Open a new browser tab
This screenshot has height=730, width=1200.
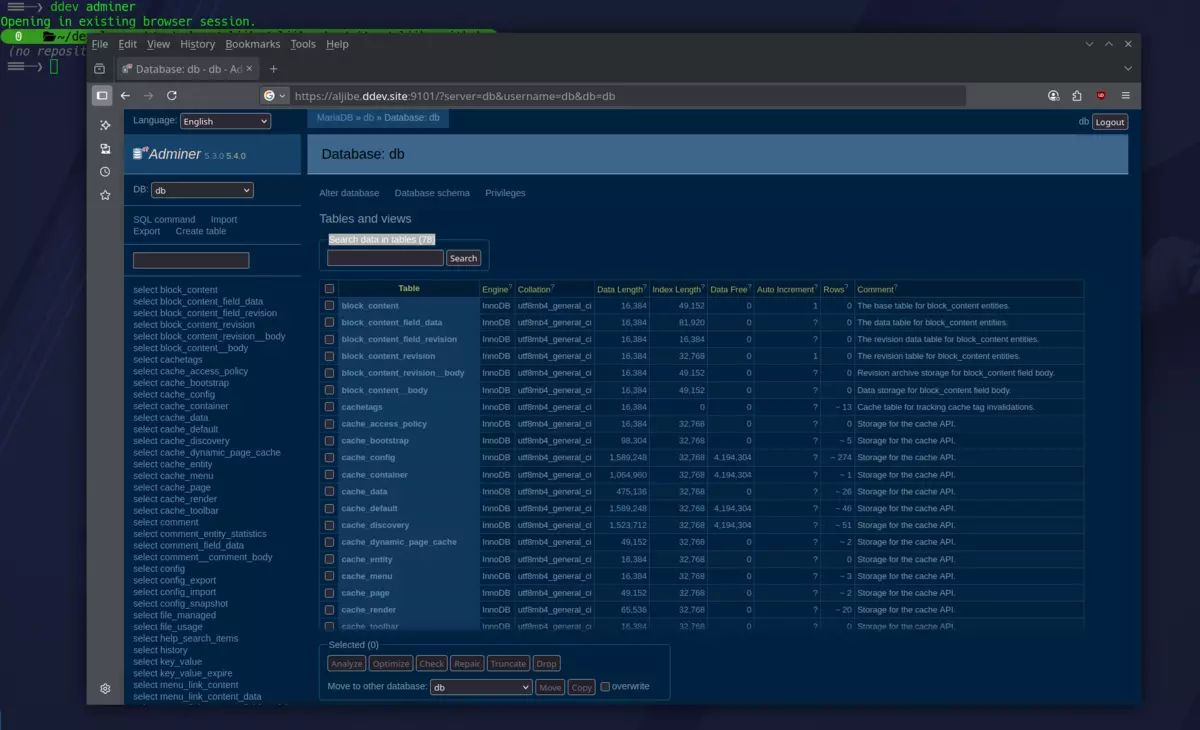coord(273,69)
